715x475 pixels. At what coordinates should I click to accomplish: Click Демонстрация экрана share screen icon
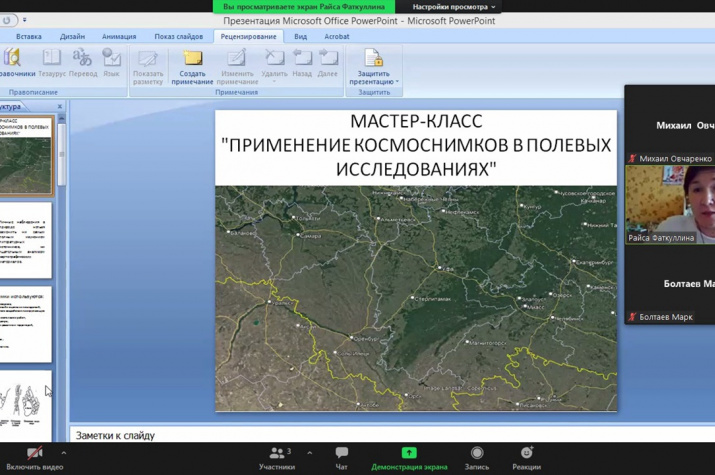click(x=409, y=453)
